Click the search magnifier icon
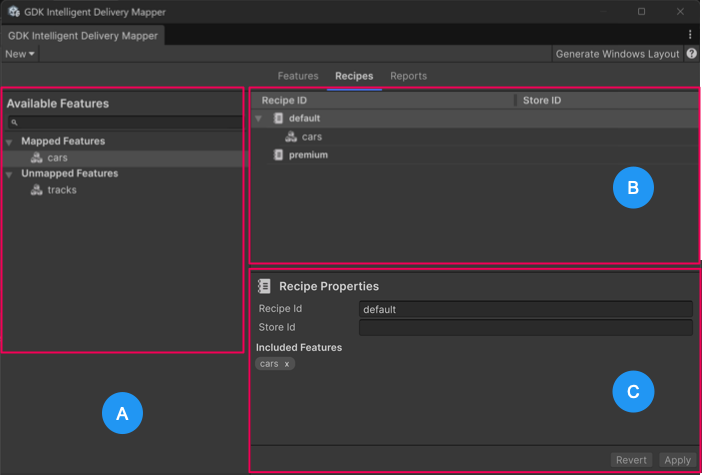Image resolution: width=702 pixels, height=476 pixels. (x=14, y=122)
